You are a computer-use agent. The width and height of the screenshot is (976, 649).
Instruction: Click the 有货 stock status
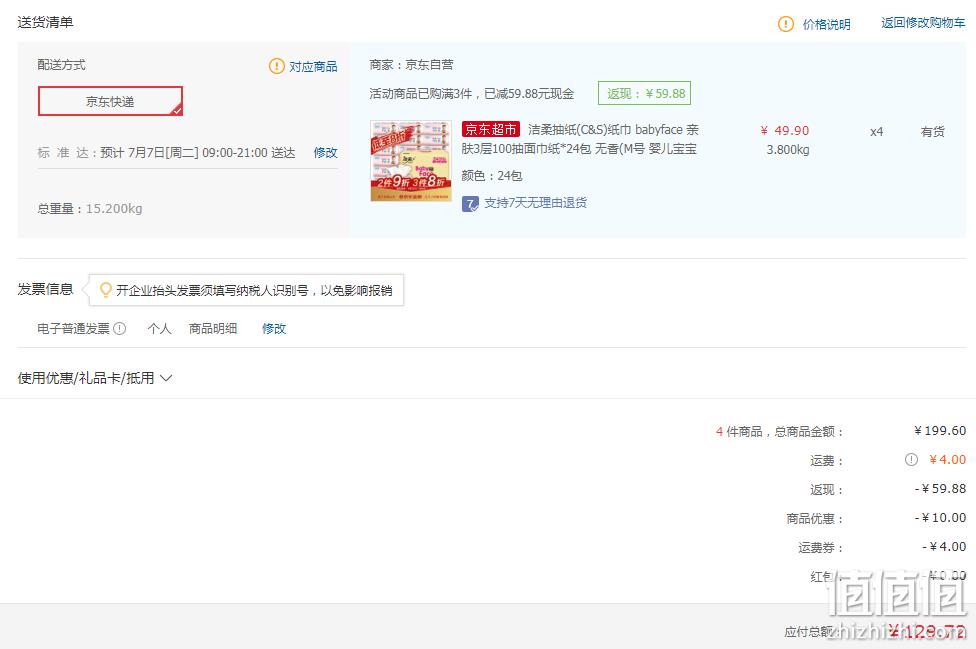click(x=932, y=131)
